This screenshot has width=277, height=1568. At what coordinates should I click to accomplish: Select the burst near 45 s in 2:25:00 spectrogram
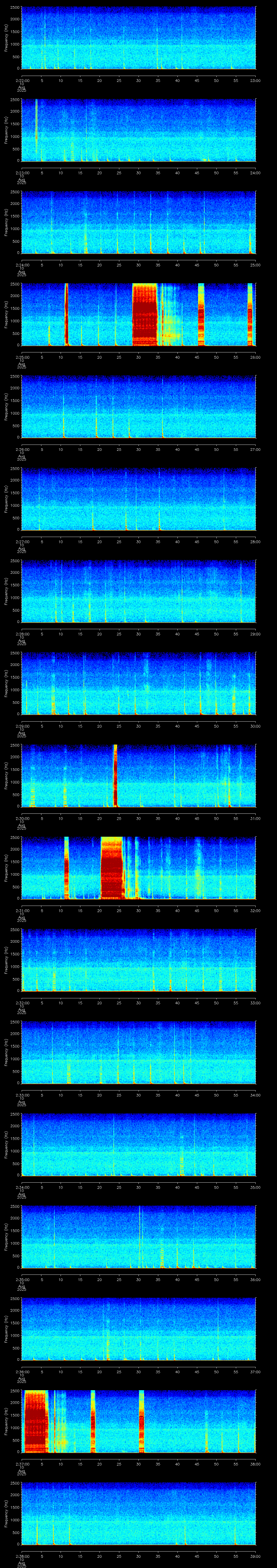(x=201, y=314)
